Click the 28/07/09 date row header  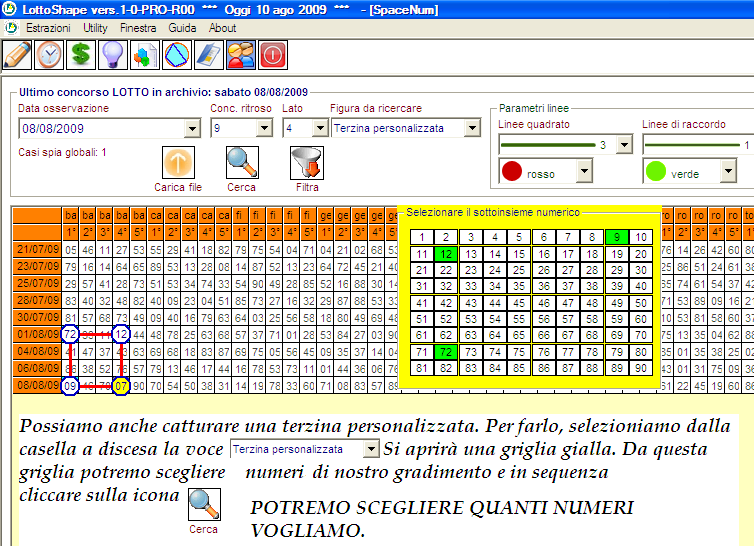tap(38, 300)
